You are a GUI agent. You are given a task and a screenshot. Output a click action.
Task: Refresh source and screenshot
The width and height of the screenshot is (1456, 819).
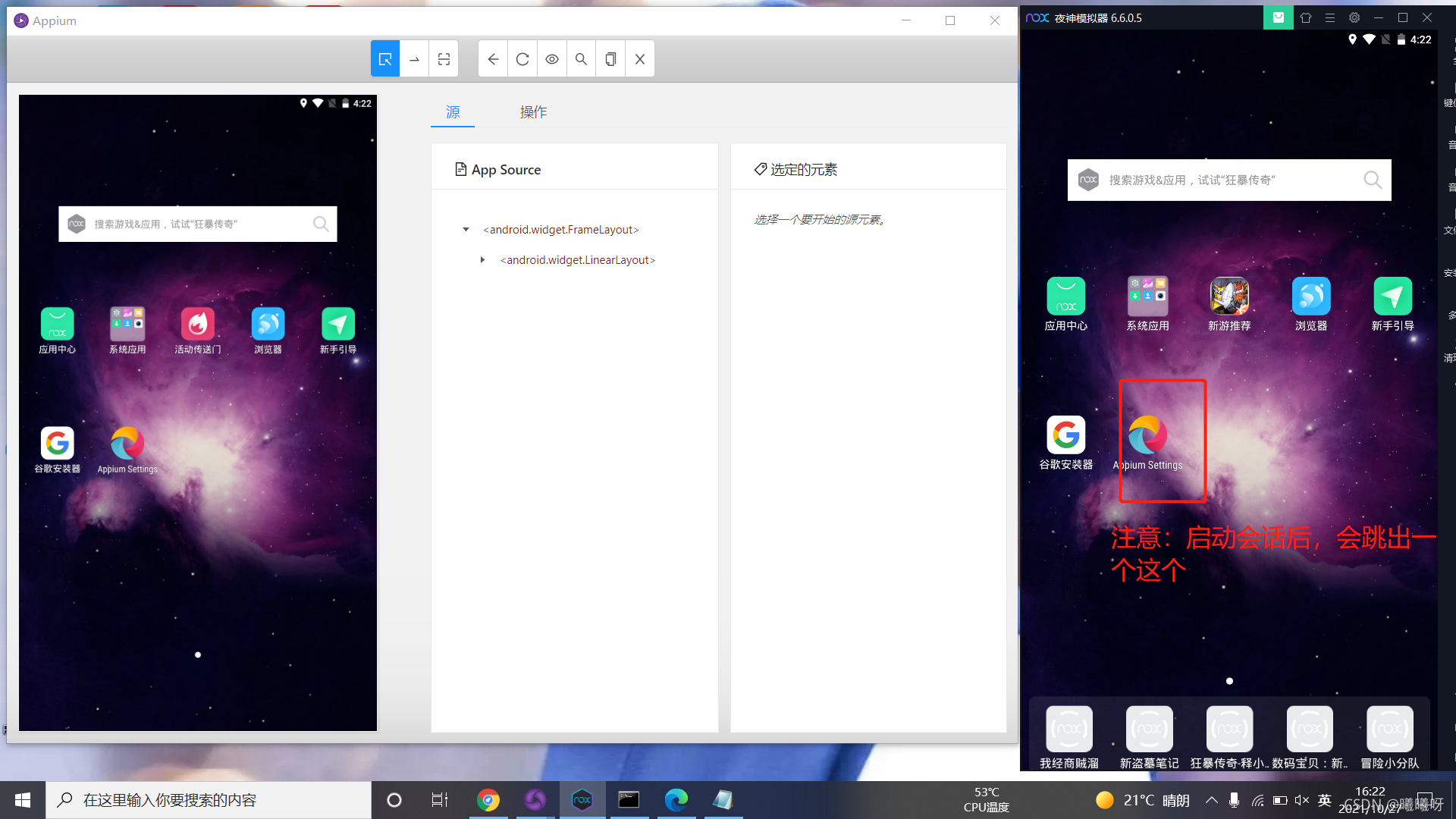[522, 59]
